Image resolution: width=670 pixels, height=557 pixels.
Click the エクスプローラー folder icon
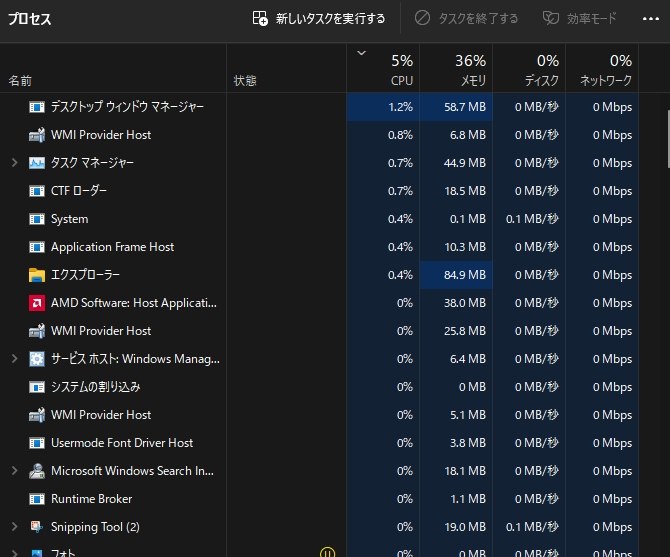[x=37, y=275]
